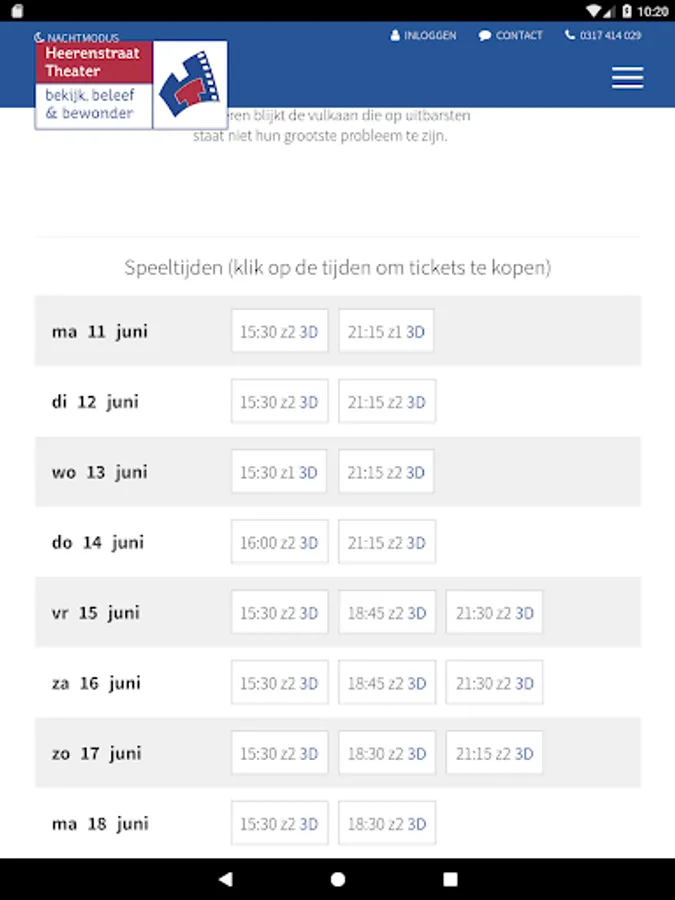Open the hamburger navigation menu
675x900 pixels.
pyautogui.click(x=627, y=77)
